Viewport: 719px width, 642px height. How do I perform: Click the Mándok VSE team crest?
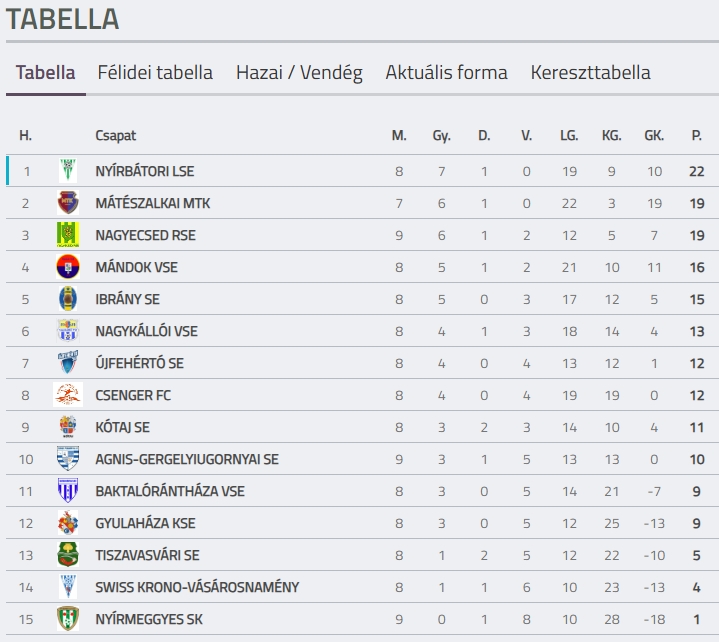(x=67, y=267)
